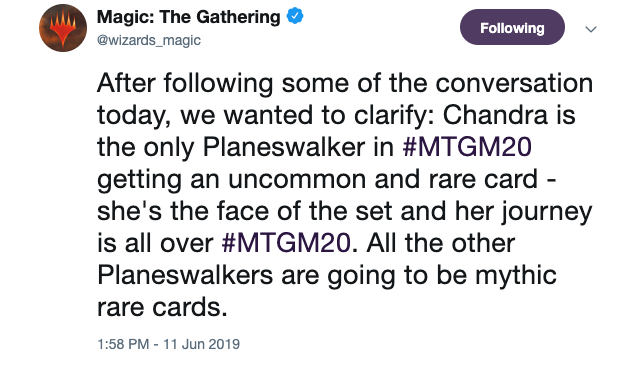The height and width of the screenshot is (366, 637).
Task: Toggle the purple Following button
Action: tap(512, 28)
